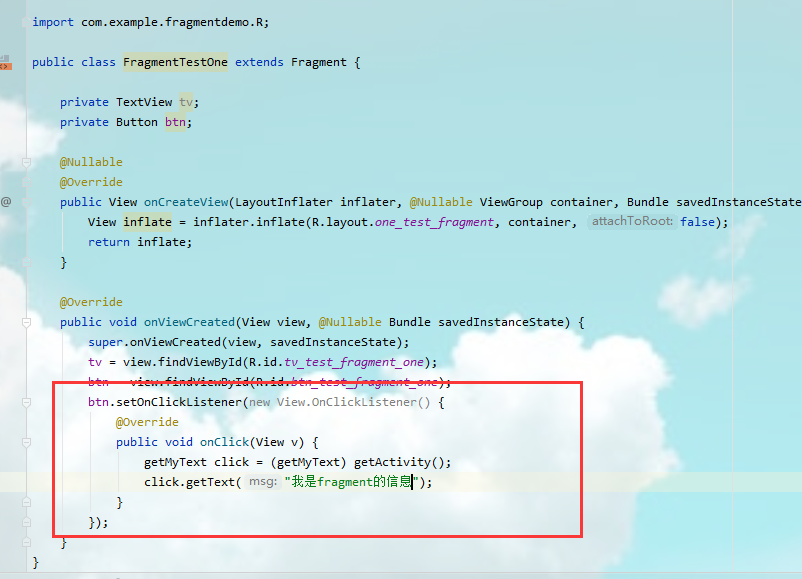802x579 pixels.
Task: Click the @Nullable annotation above onCreateView's @Override
Action: 91,162
